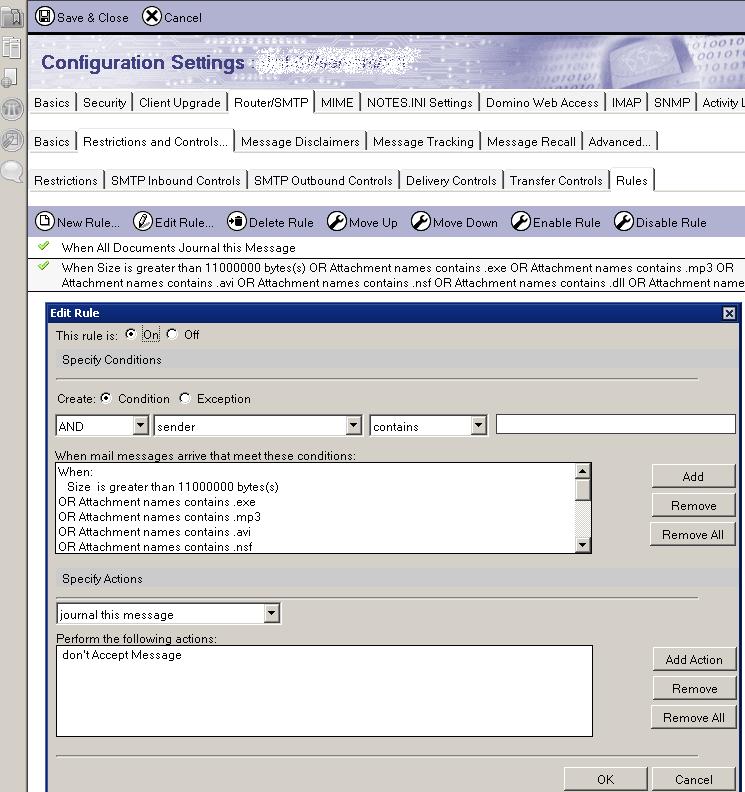Viewport: 745px width, 792px height.
Task: Click the Move Up wrench icon
Action: click(336, 221)
